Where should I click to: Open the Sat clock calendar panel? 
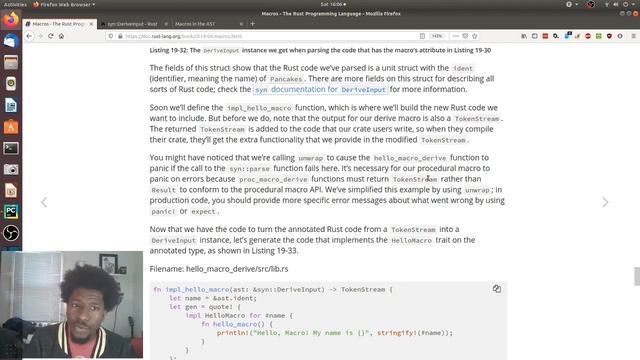tap(333, 4)
